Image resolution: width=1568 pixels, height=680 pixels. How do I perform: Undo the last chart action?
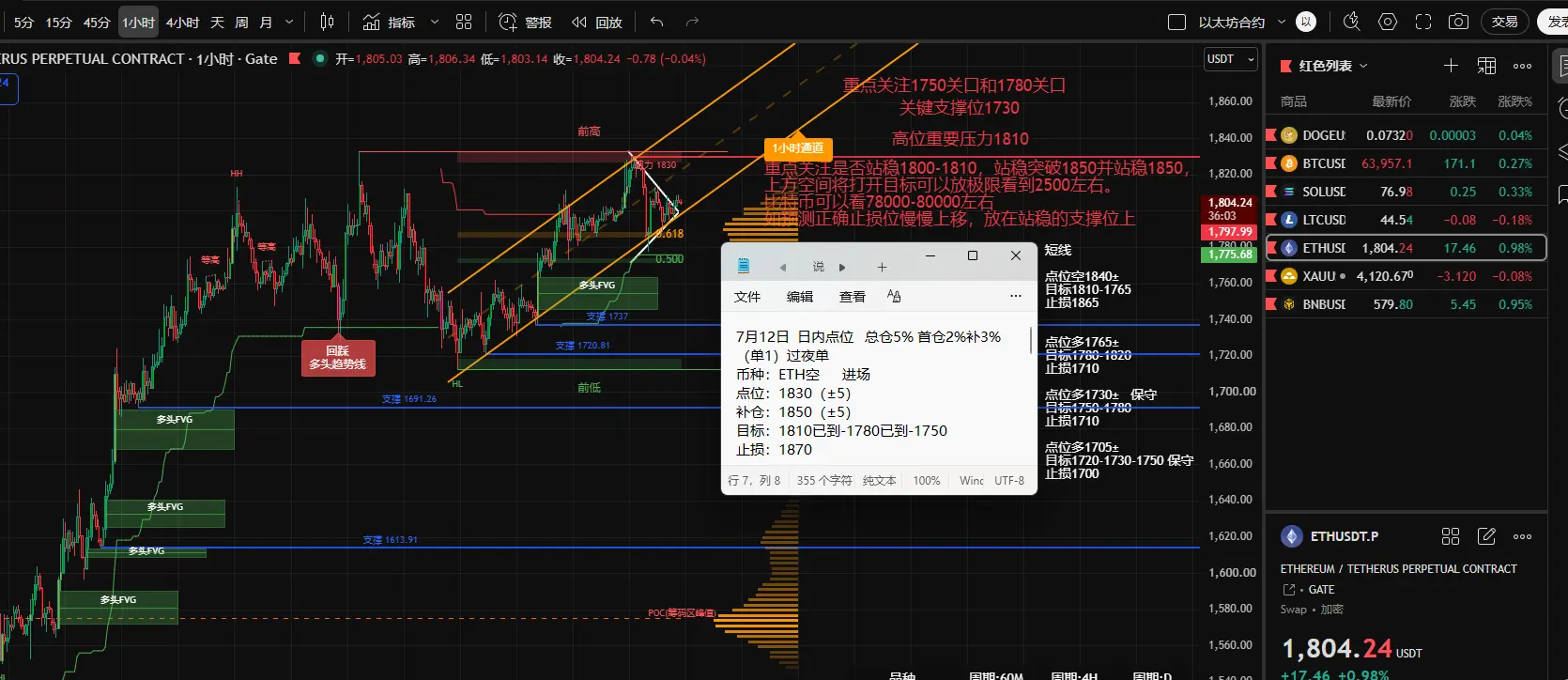(x=657, y=22)
